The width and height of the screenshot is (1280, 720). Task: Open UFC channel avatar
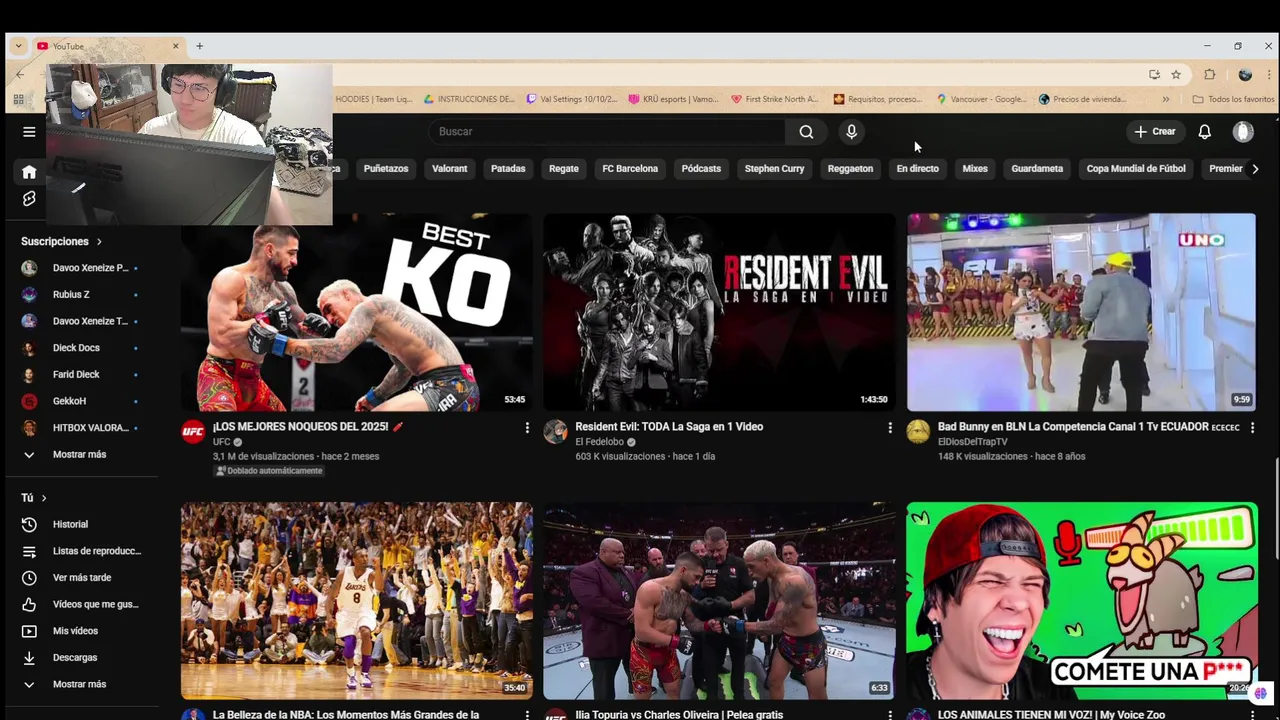[193, 432]
